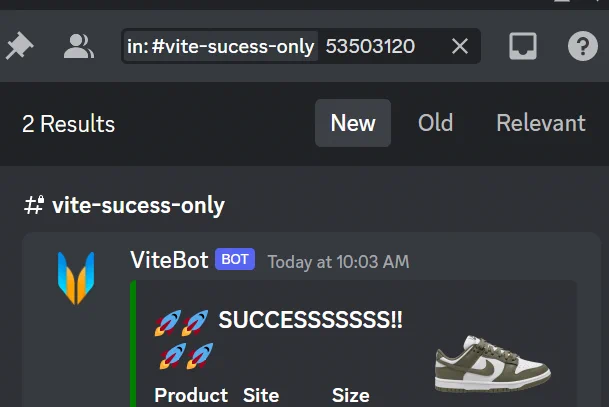The height and width of the screenshot is (407, 609).
Task: Sort results by Relevant tab
Action: coord(541,123)
